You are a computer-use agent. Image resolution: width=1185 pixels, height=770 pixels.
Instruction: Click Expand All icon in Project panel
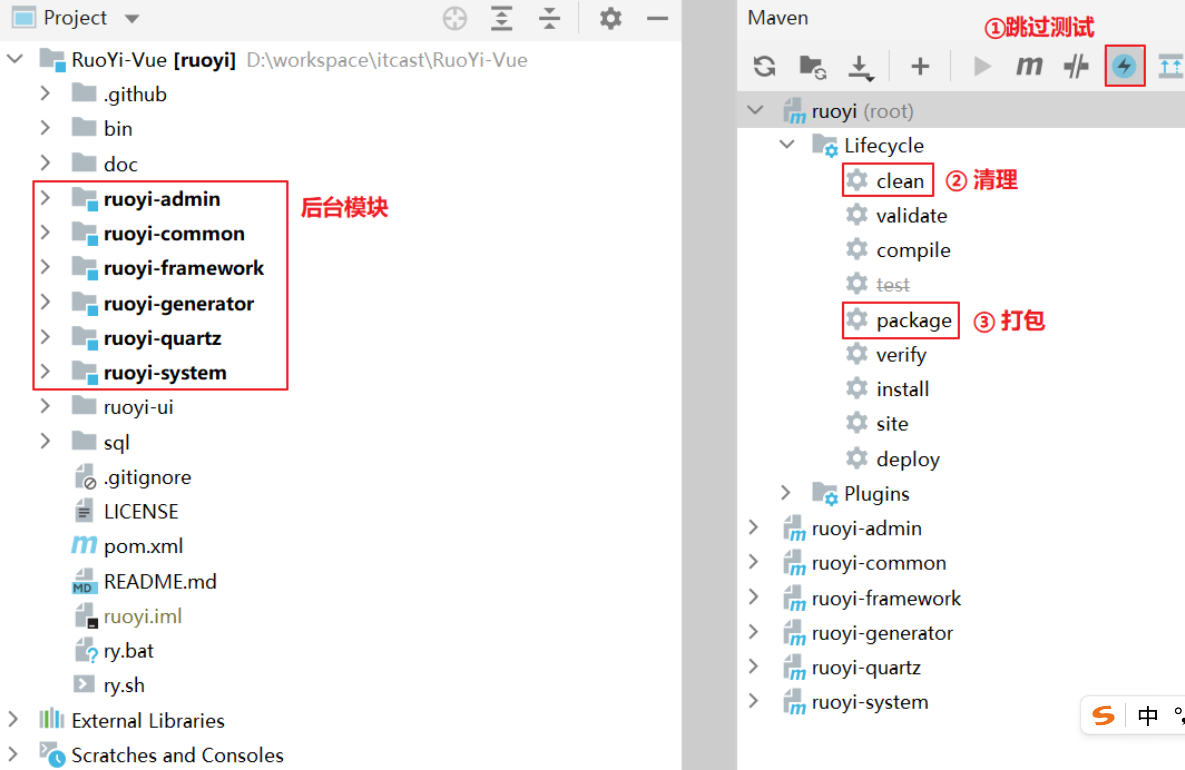(502, 18)
